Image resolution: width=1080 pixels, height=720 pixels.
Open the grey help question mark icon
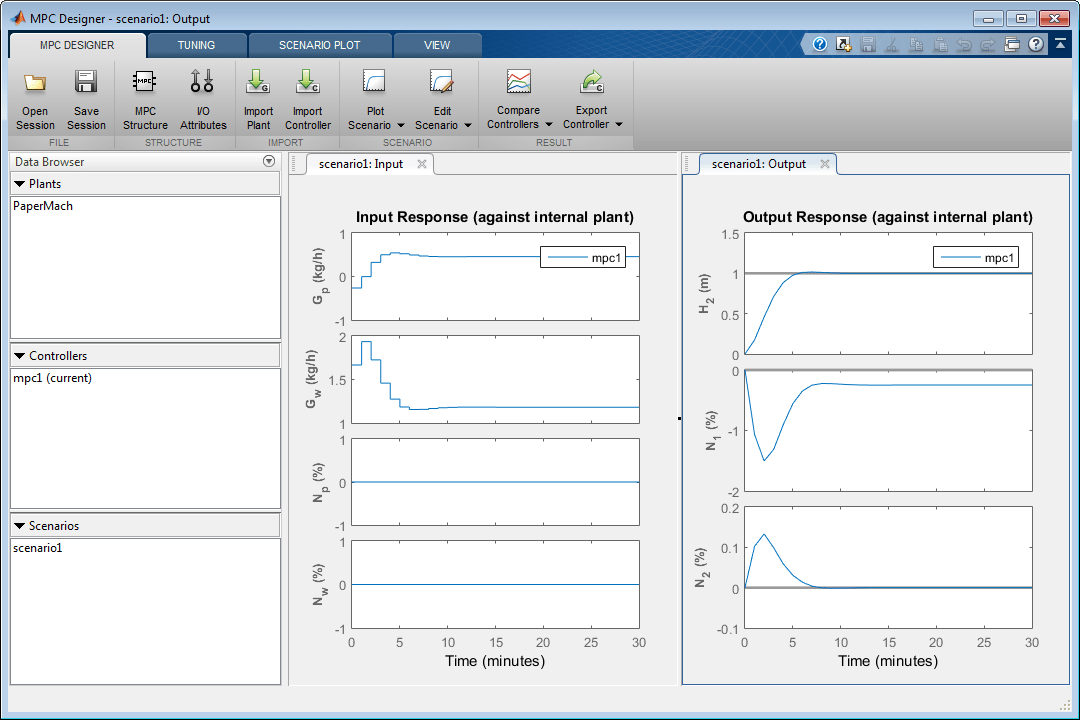(x=1036, y=45)
